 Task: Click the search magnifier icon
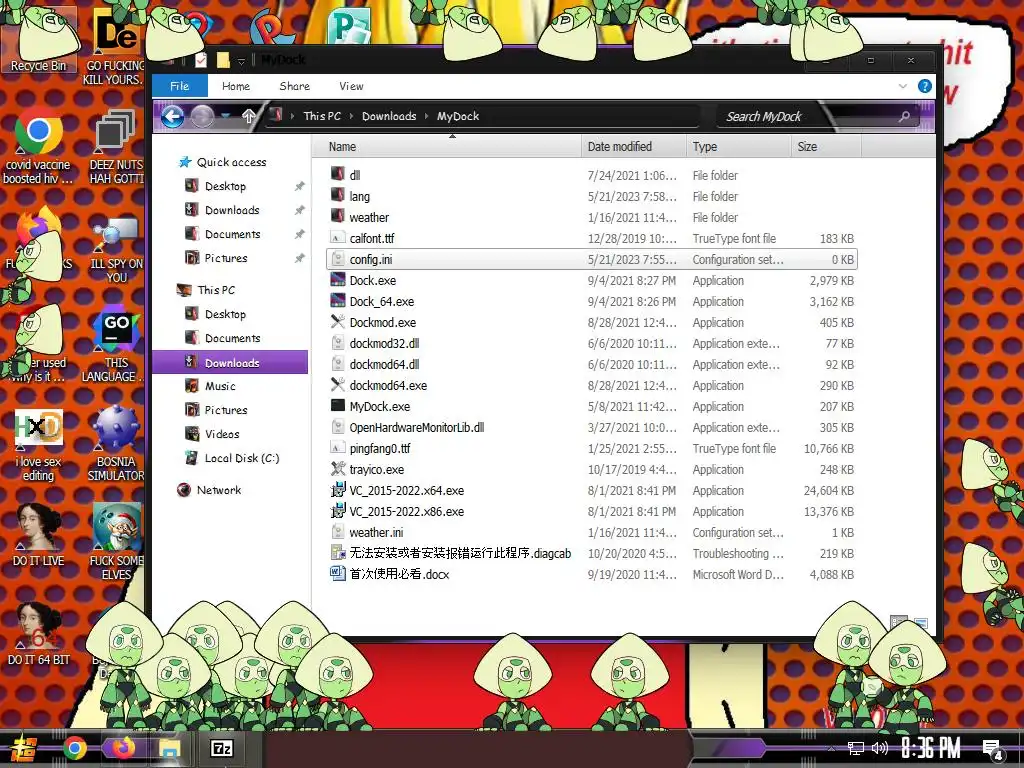coord(904,116)
